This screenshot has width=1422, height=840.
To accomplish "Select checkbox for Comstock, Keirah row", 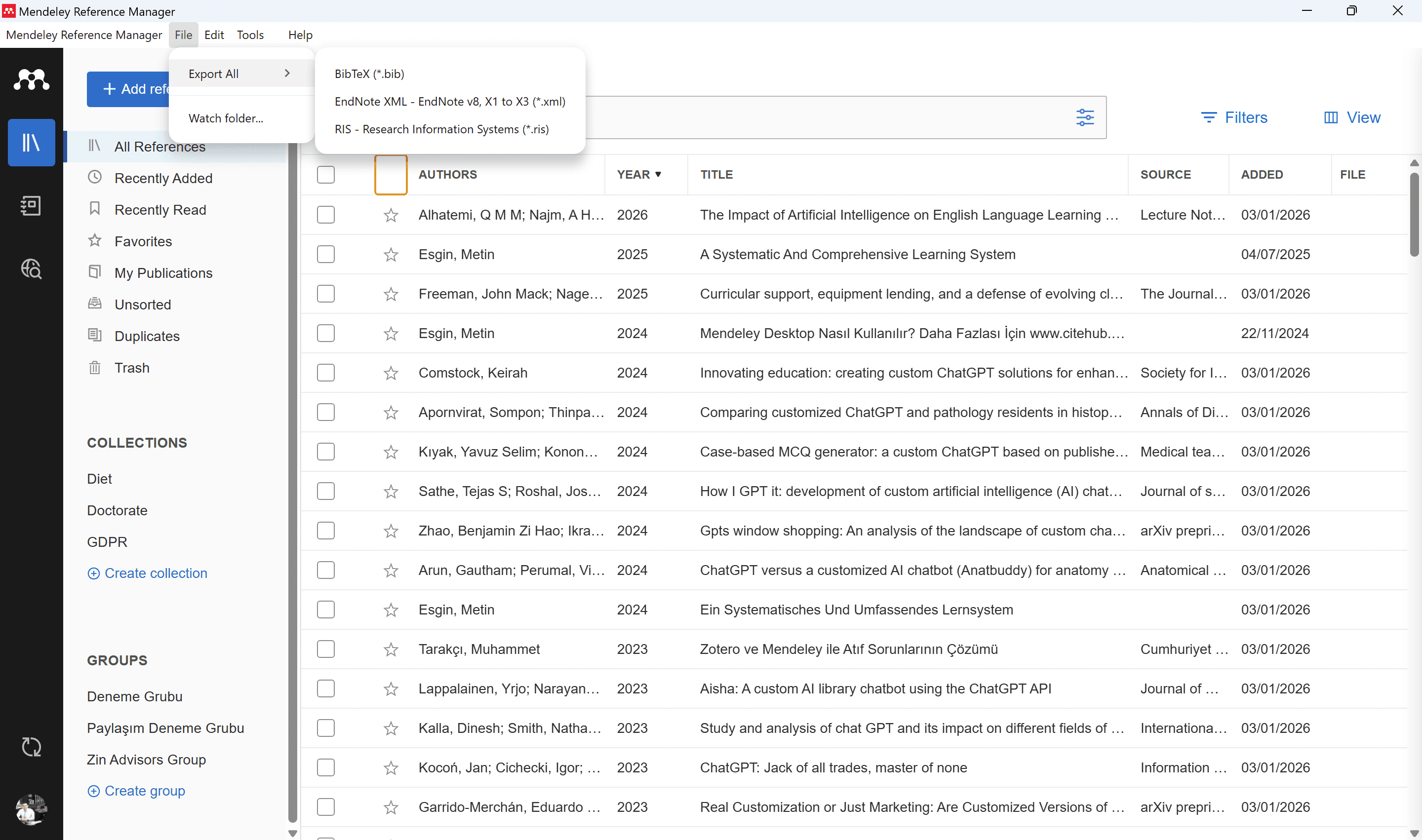I will click(x=325, y=373).
